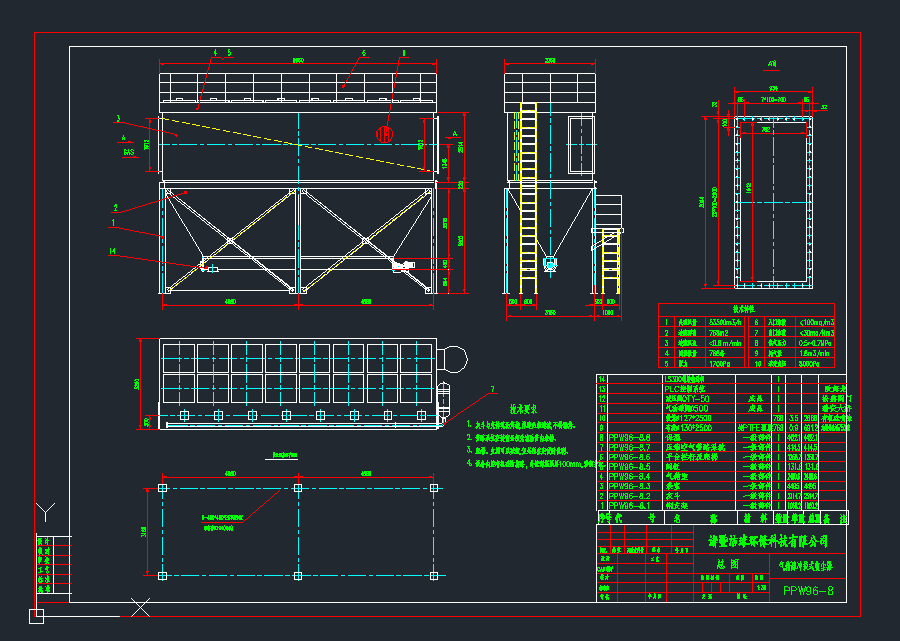Image resolution: width=900 pixels, height=641 pixels.
Task: Select the bottom-right foundation anchor square
Action: (435, 575)
